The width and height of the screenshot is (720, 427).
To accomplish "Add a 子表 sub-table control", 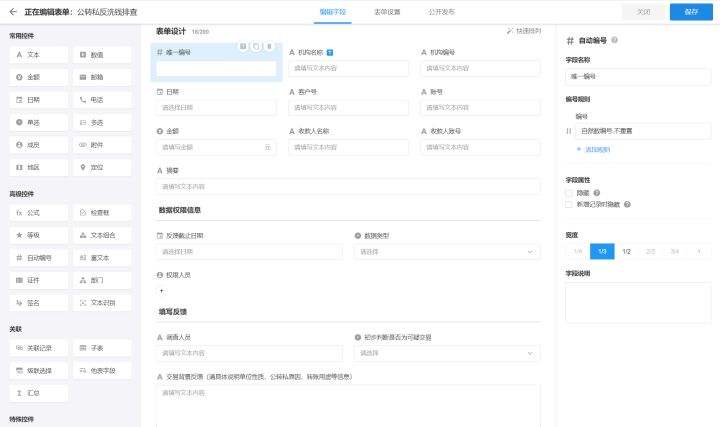I will pos(102,348).
